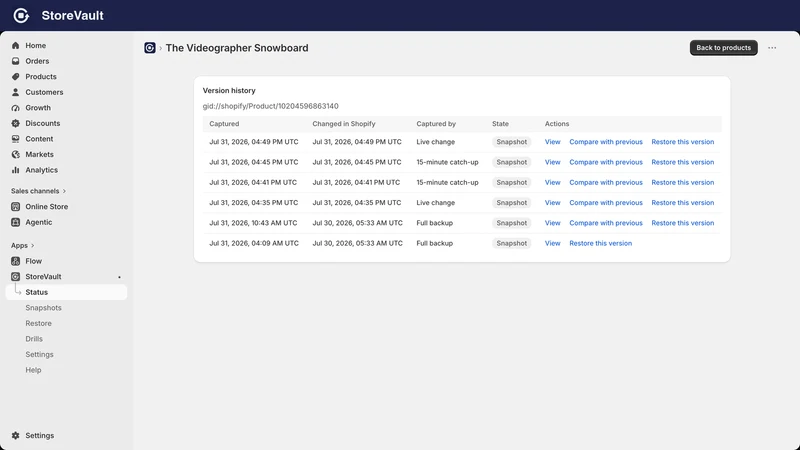Image resolution: width=800 pixels, height=450 pixels.
Task: Click Snapshot badge in 04:49 PM row
Action: (x=511, y=142)
